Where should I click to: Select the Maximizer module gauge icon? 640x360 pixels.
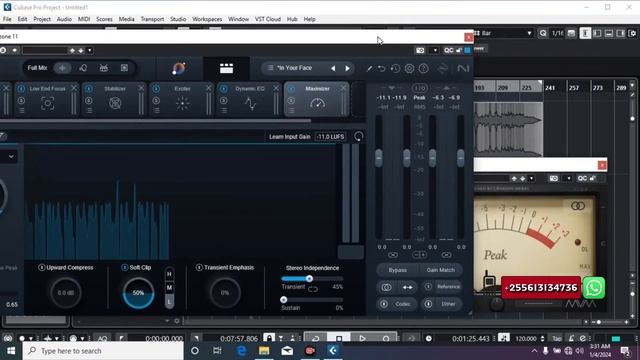coord(318,103)
